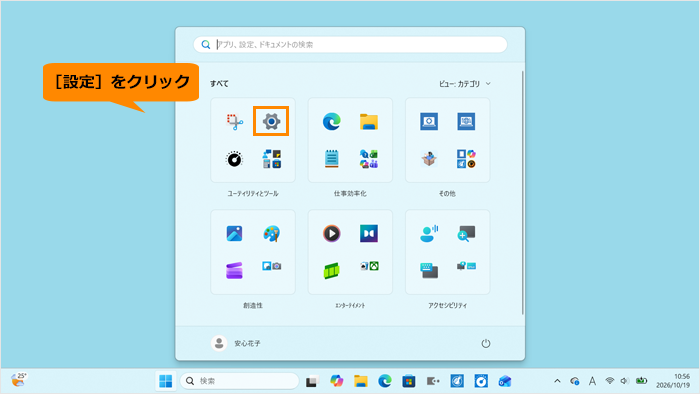Launch the black dial utility app icon

click(x=234, y=159)
